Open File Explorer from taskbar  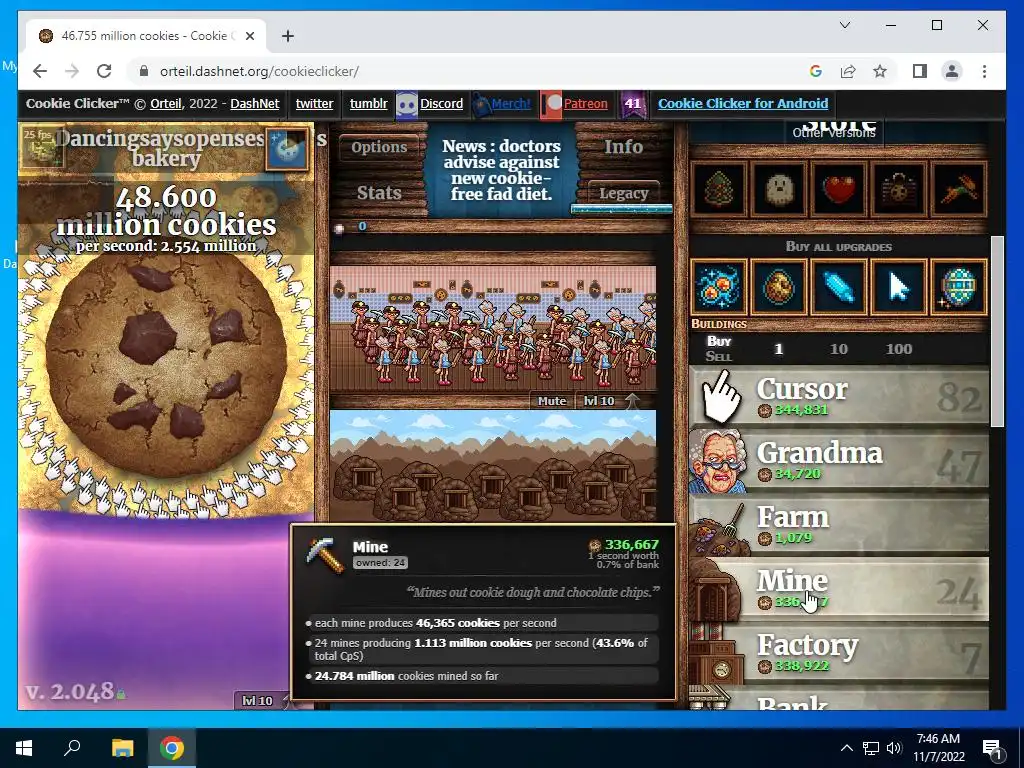point(122,748)
